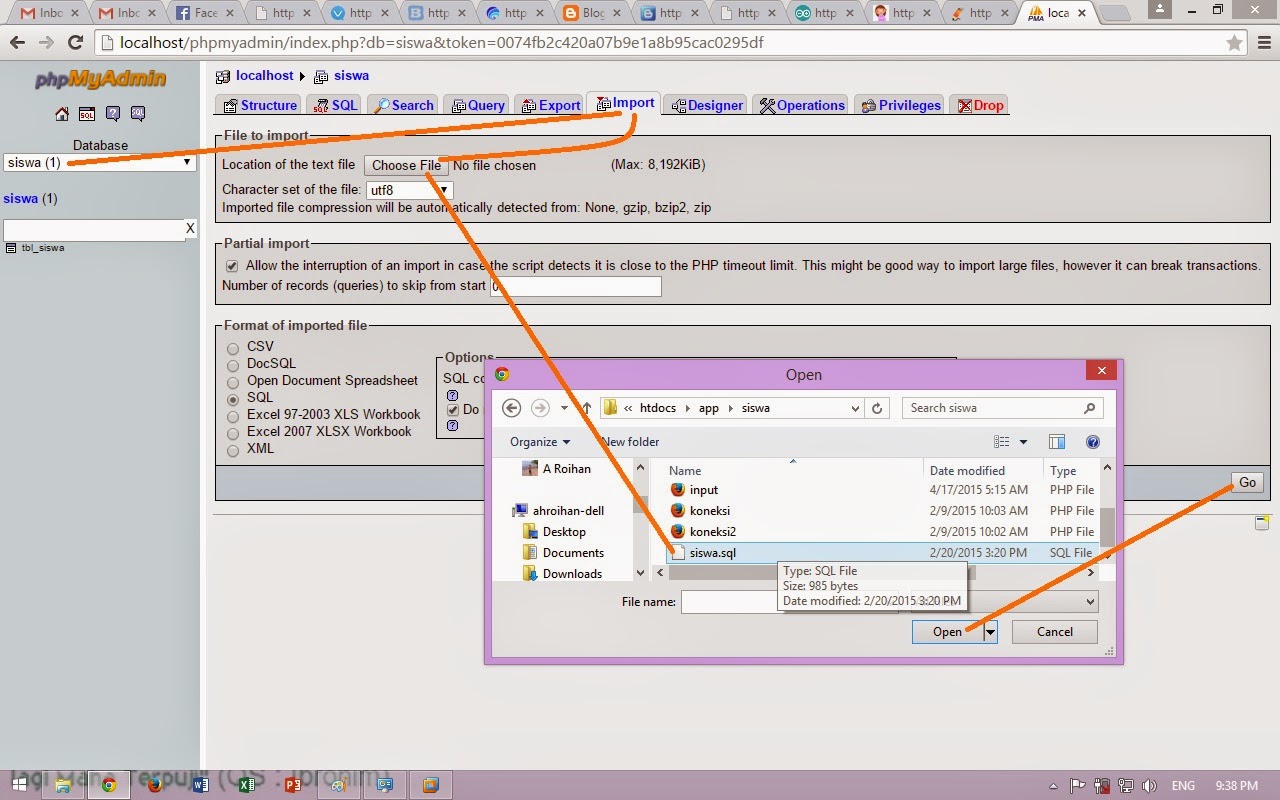Toggle the interruption allowance for imports
Viewport: 1280px width, 800px height.
(231, 265)
